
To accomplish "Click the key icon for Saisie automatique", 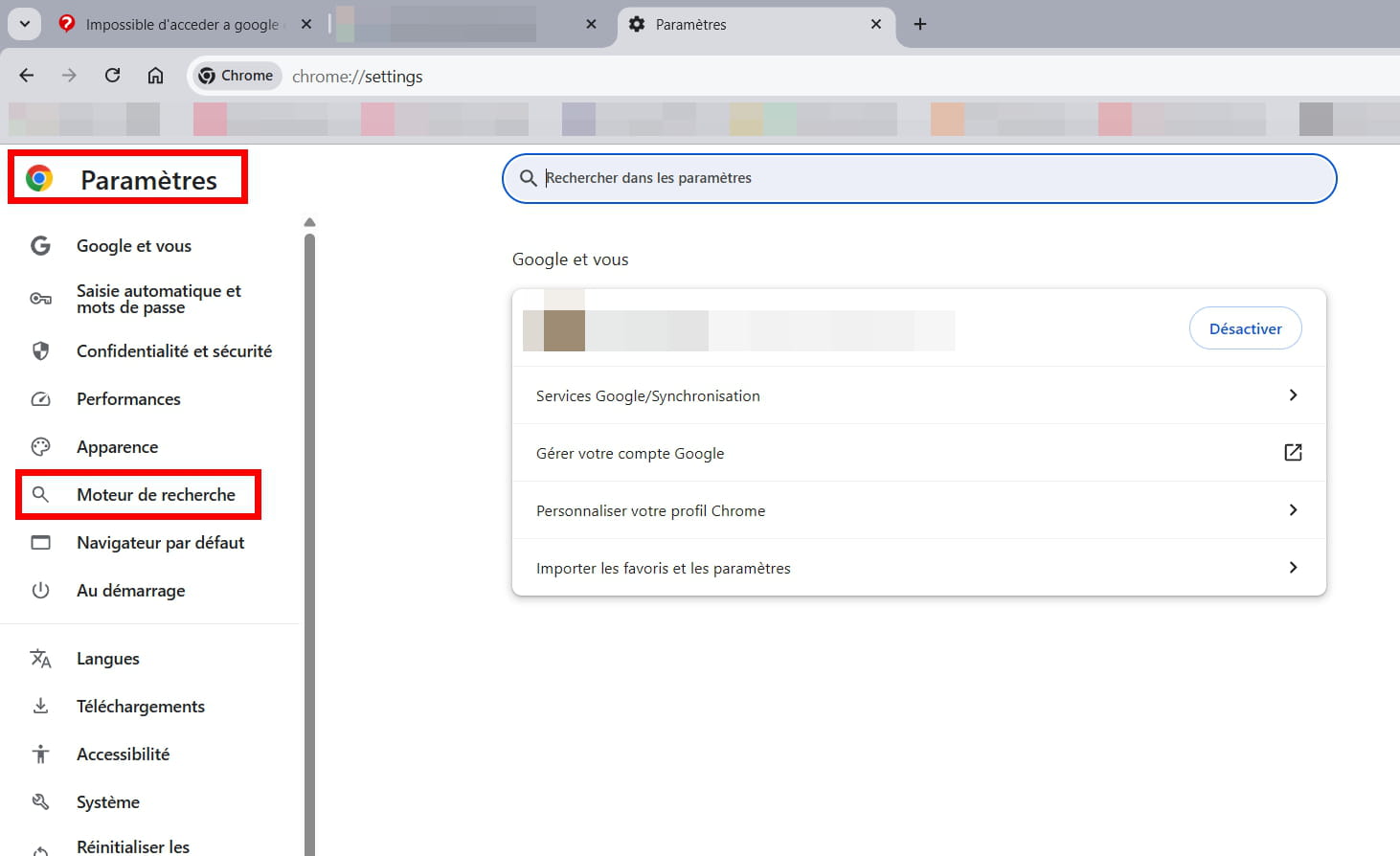I will click(40, 299).
